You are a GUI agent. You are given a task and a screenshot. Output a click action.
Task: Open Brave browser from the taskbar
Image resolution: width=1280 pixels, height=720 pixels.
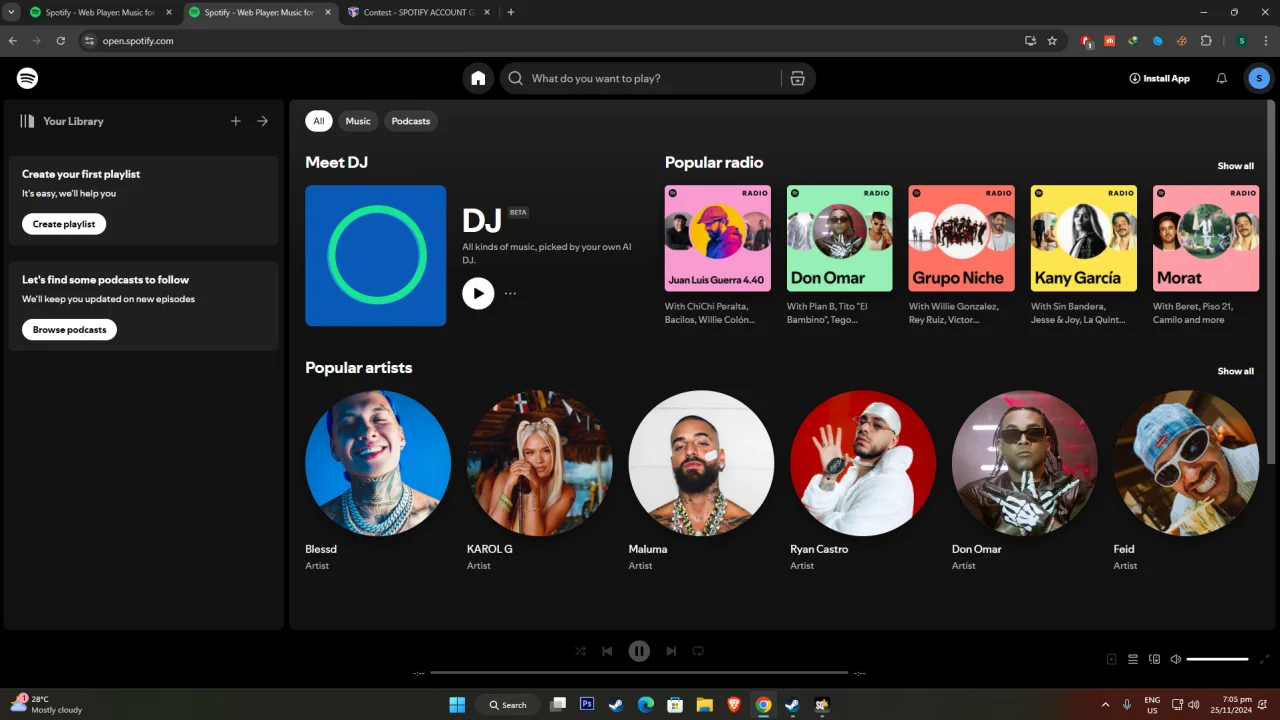pyautogui.click(x=735, y=704)
